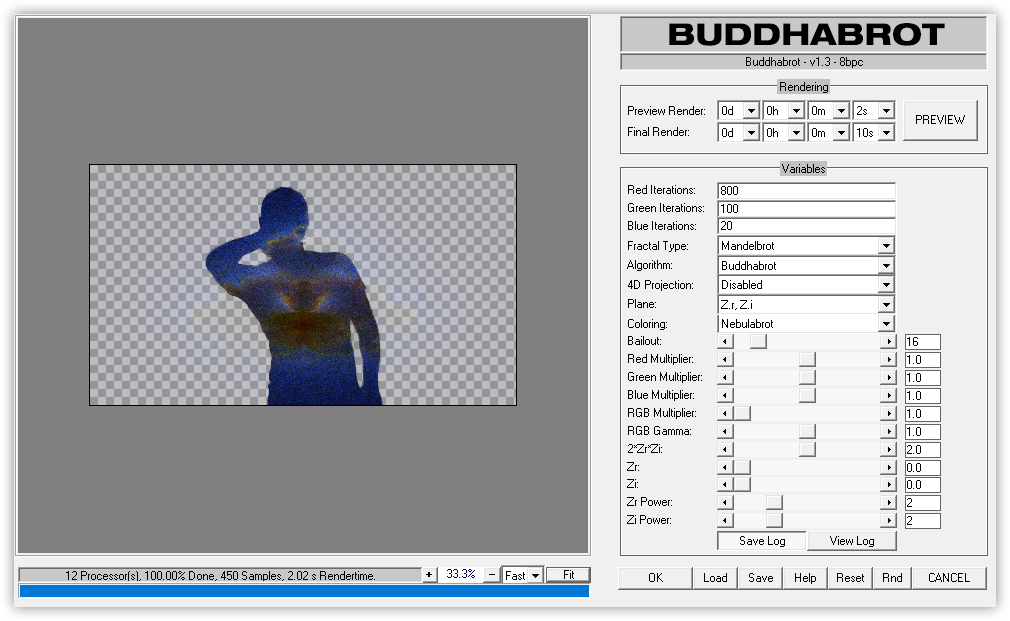Zoom in with the plus button

429,575
